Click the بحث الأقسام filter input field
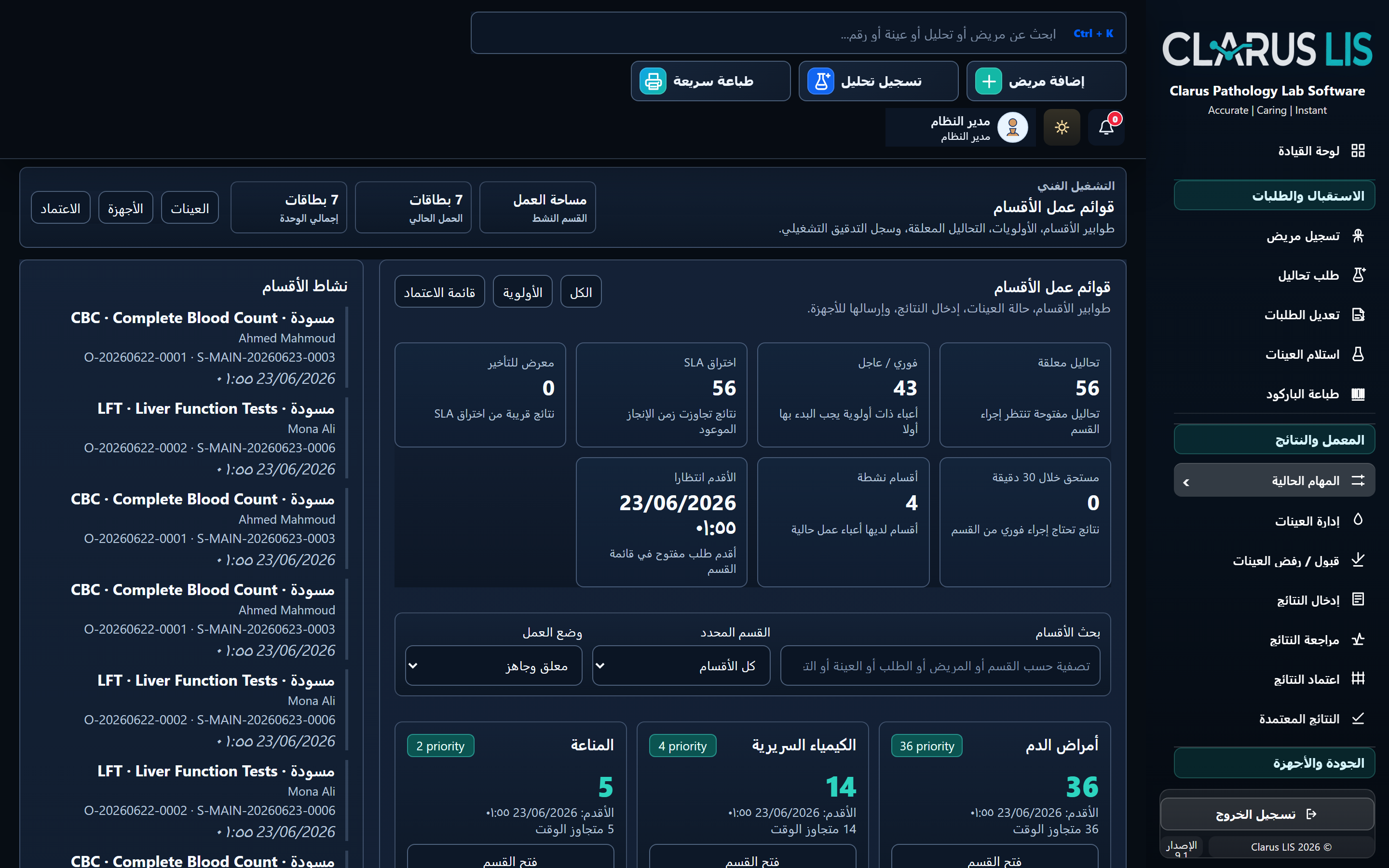Screen dimensions: 1389x868 [940, 666]
